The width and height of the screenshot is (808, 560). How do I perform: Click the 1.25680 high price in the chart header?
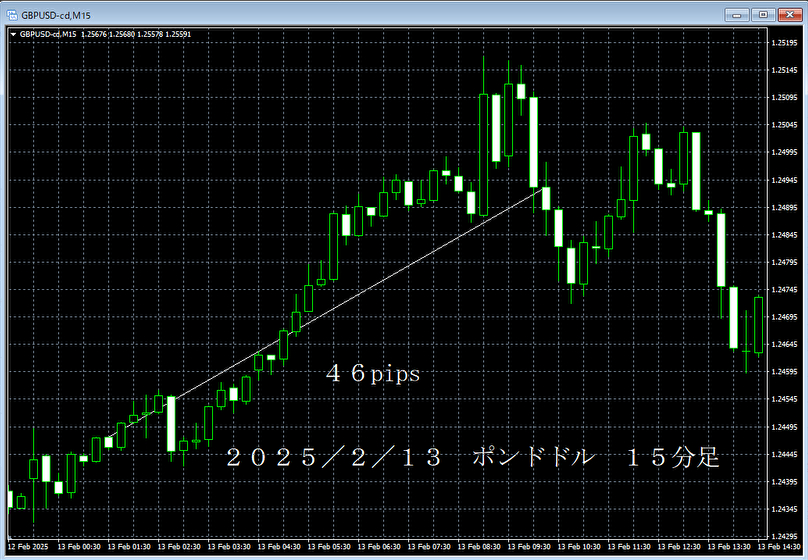[x=122, y=35]
